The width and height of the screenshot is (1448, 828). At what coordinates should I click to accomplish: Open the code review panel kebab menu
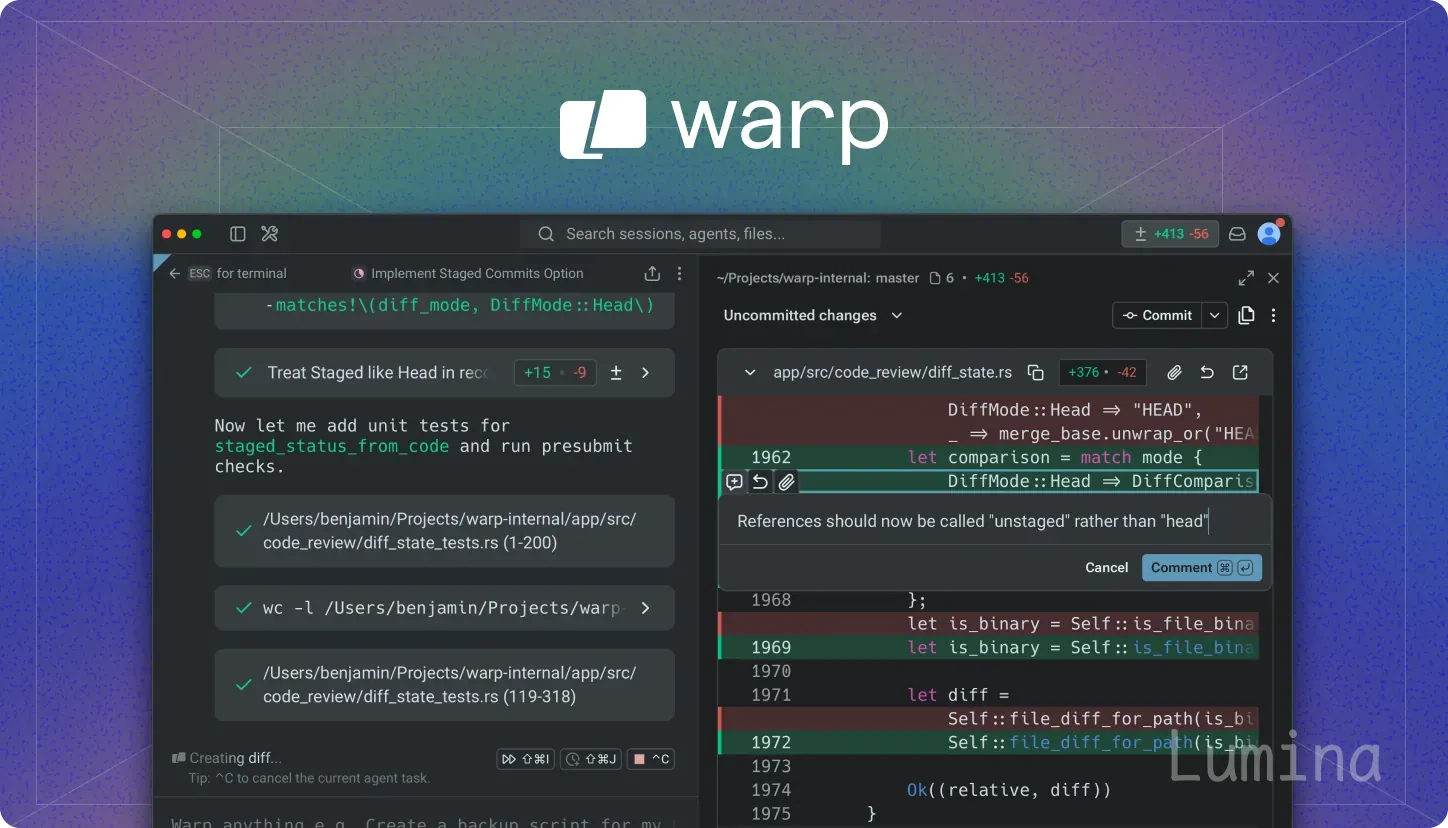tap(1273, 315)
